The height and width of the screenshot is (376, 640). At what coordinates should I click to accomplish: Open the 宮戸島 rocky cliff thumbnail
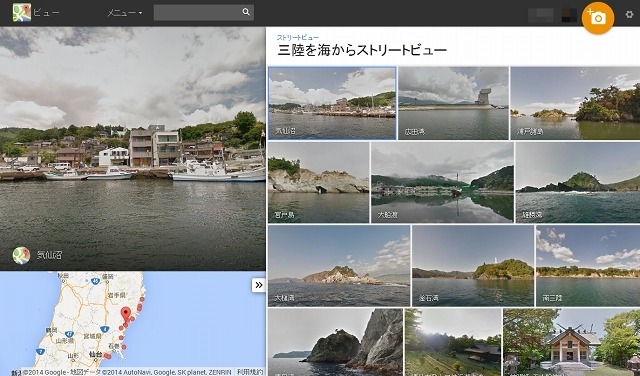point(318,182)
